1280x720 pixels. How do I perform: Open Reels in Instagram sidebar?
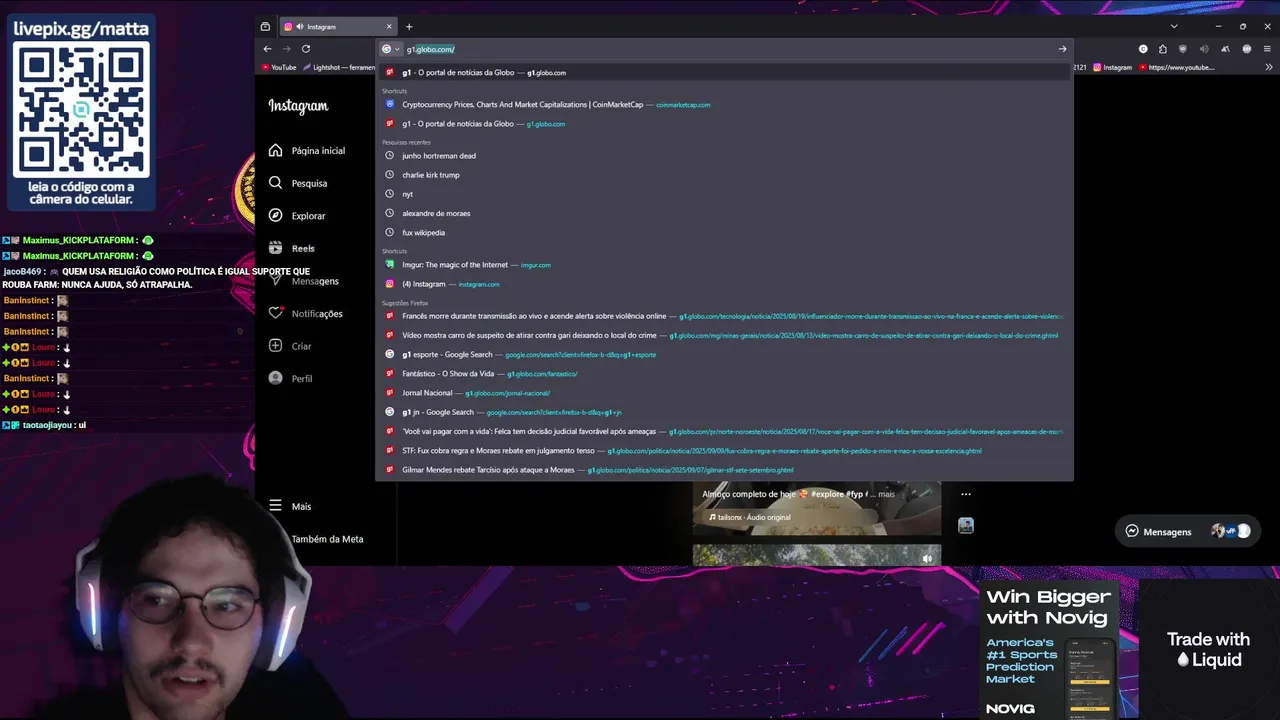pyautogui.click(x=292, y=248)
